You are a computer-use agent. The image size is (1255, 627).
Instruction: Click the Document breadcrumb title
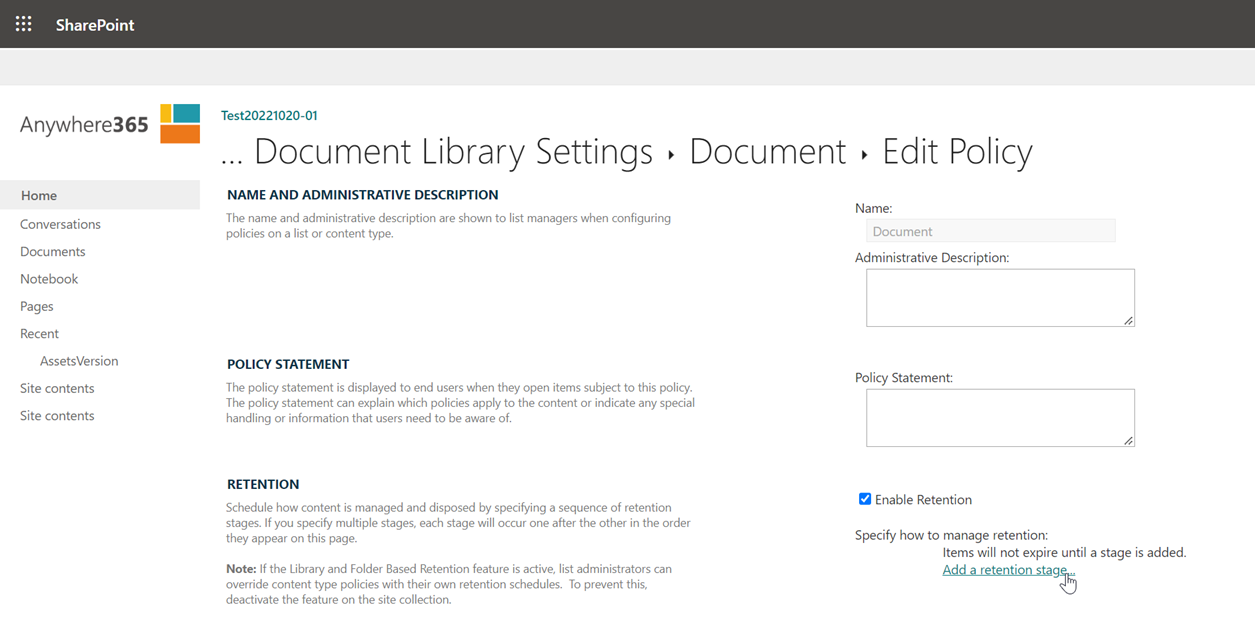click(x=767, y=152)
